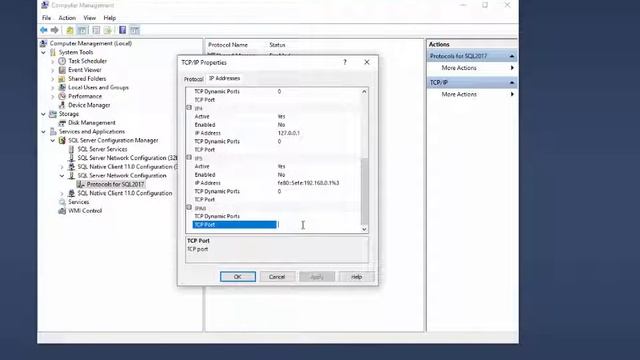Click the Services gear icon in tree
Screen dimensions: 640x360
click(x=62, y=202)
